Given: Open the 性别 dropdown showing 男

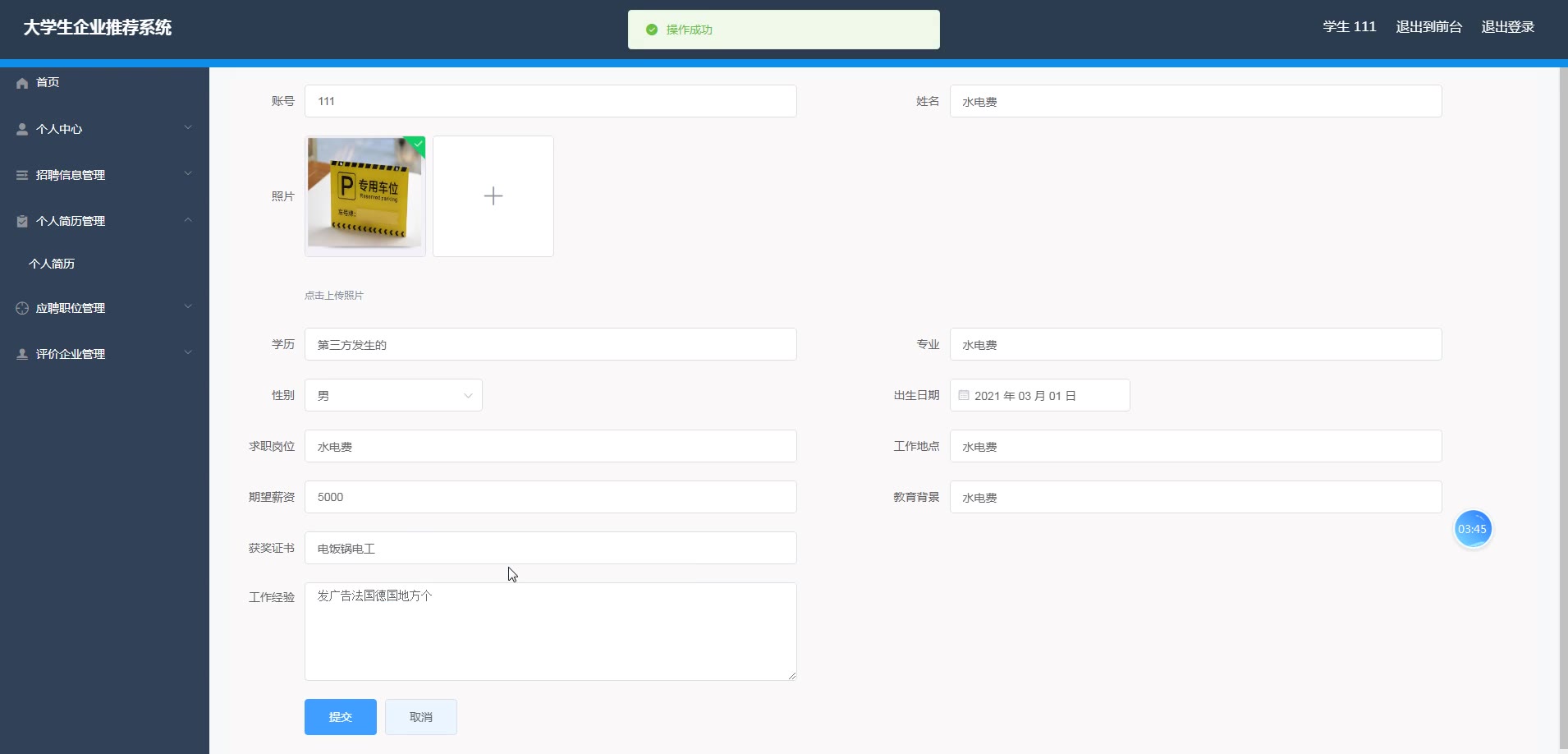Looking at the screenshot, I should coord(393,395).
